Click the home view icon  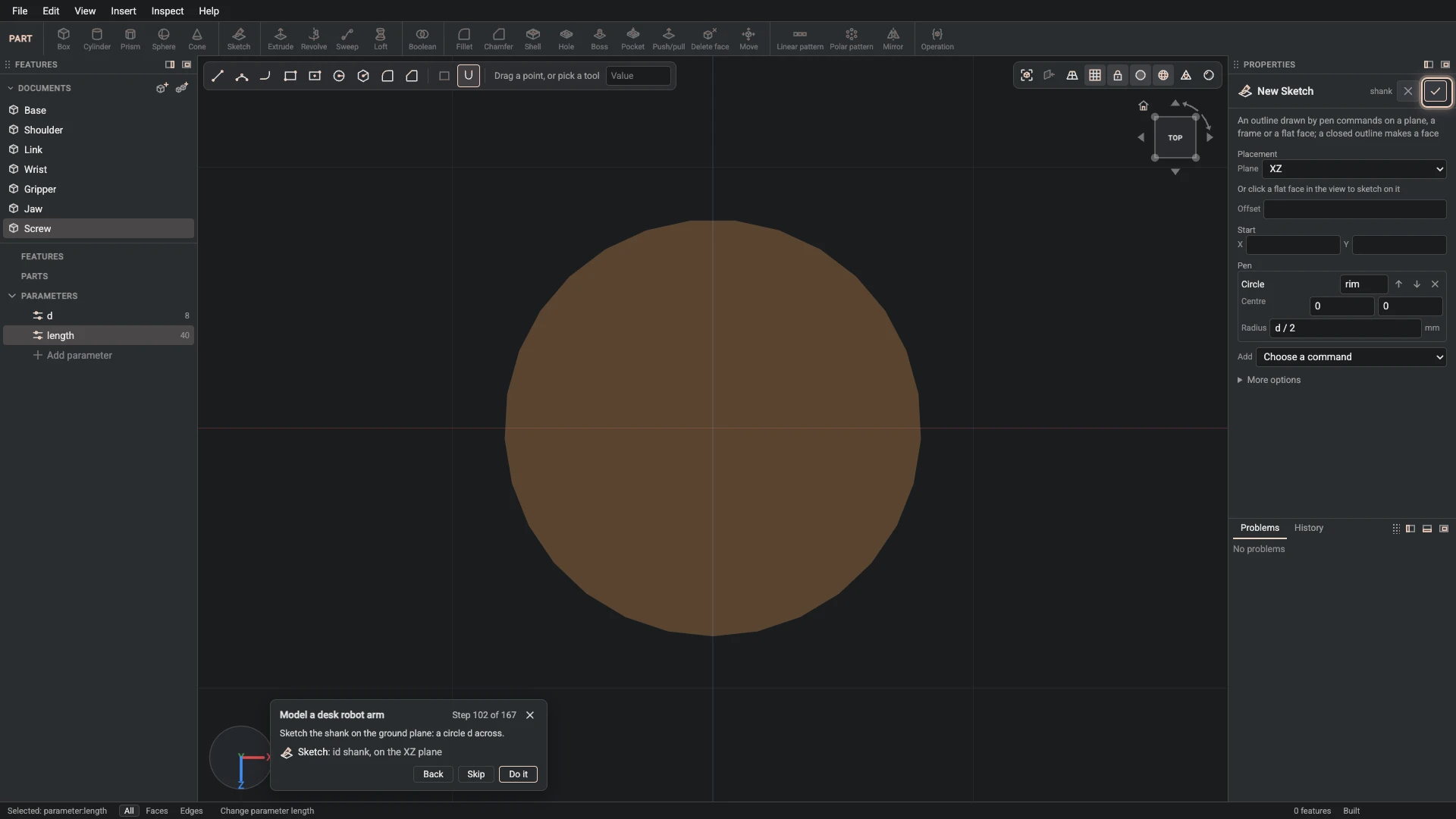pyautogui.click(x=1143, y=105)
